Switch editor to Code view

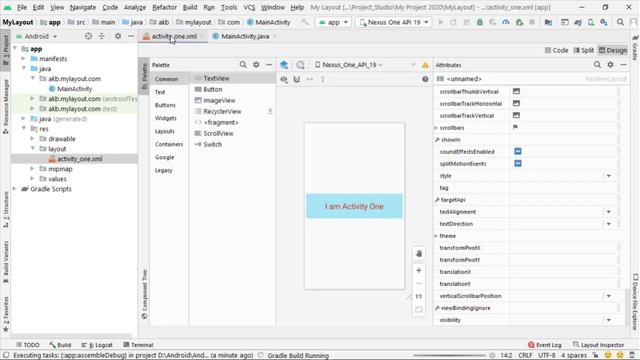coord(556,50)
